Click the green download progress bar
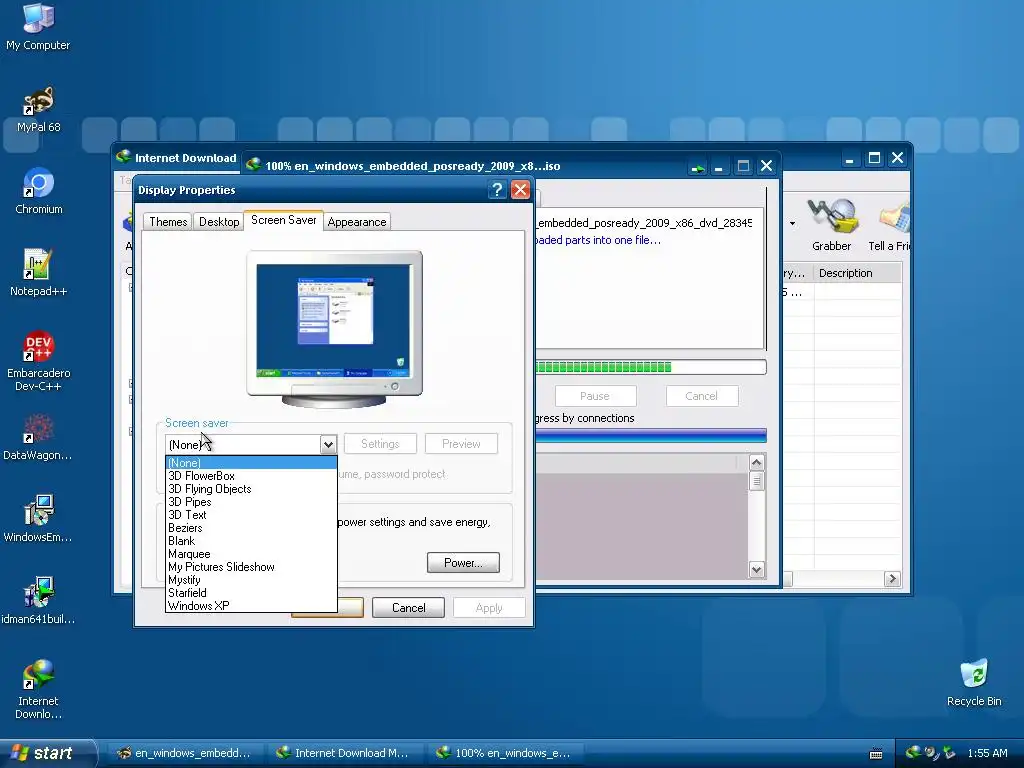The width and height of the screenshot is (1024, 768). pyautogui.click(x=650, y=367)
